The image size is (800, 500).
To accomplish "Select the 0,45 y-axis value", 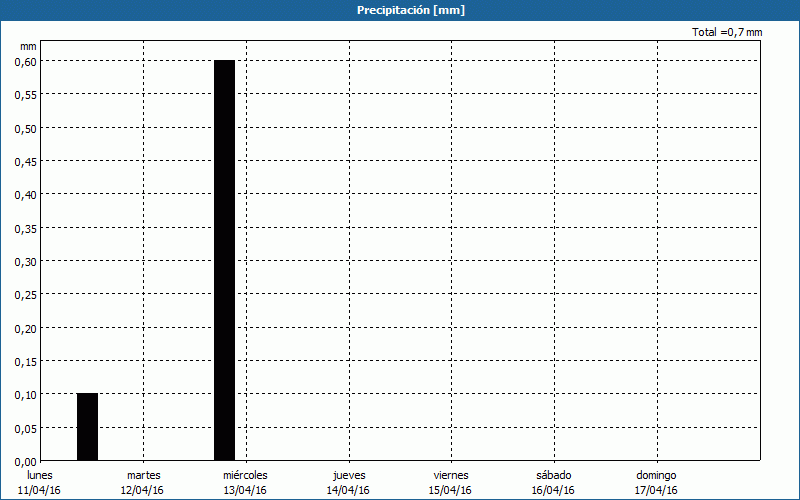I will [x=25, y=161].
